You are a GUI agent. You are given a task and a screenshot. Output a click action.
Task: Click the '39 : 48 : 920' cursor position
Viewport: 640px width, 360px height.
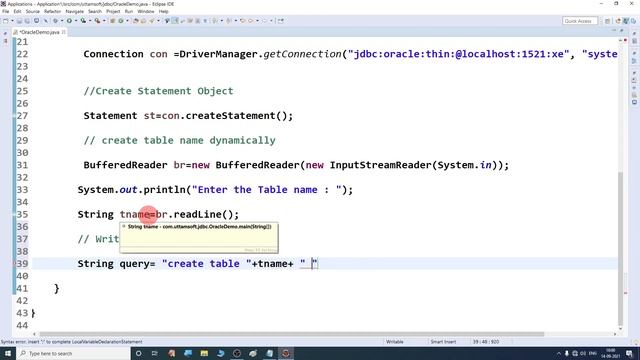click(x=486, y=342)
